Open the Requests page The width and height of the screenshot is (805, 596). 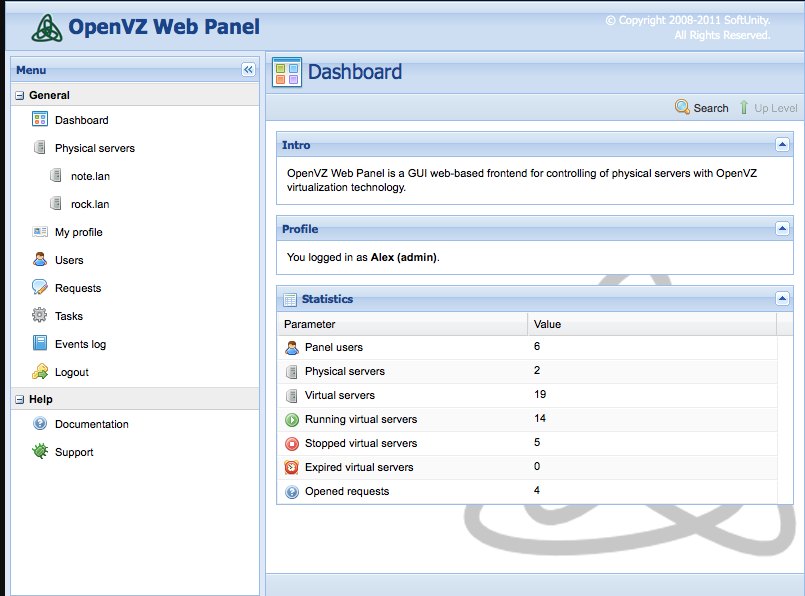point(78,289)
